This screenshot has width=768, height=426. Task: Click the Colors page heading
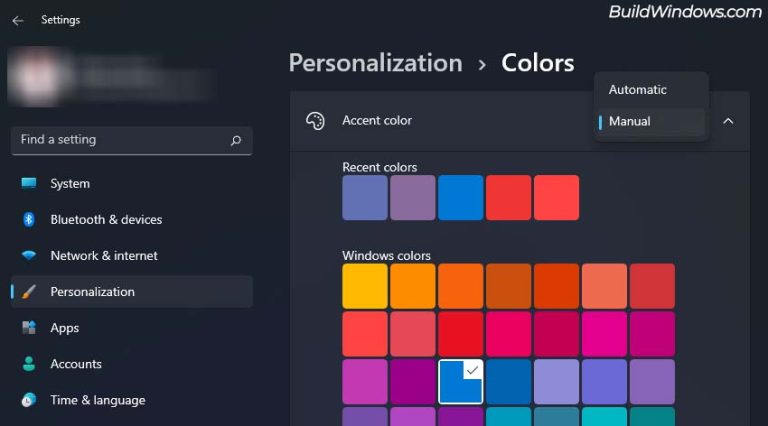(x=537, y=63)
